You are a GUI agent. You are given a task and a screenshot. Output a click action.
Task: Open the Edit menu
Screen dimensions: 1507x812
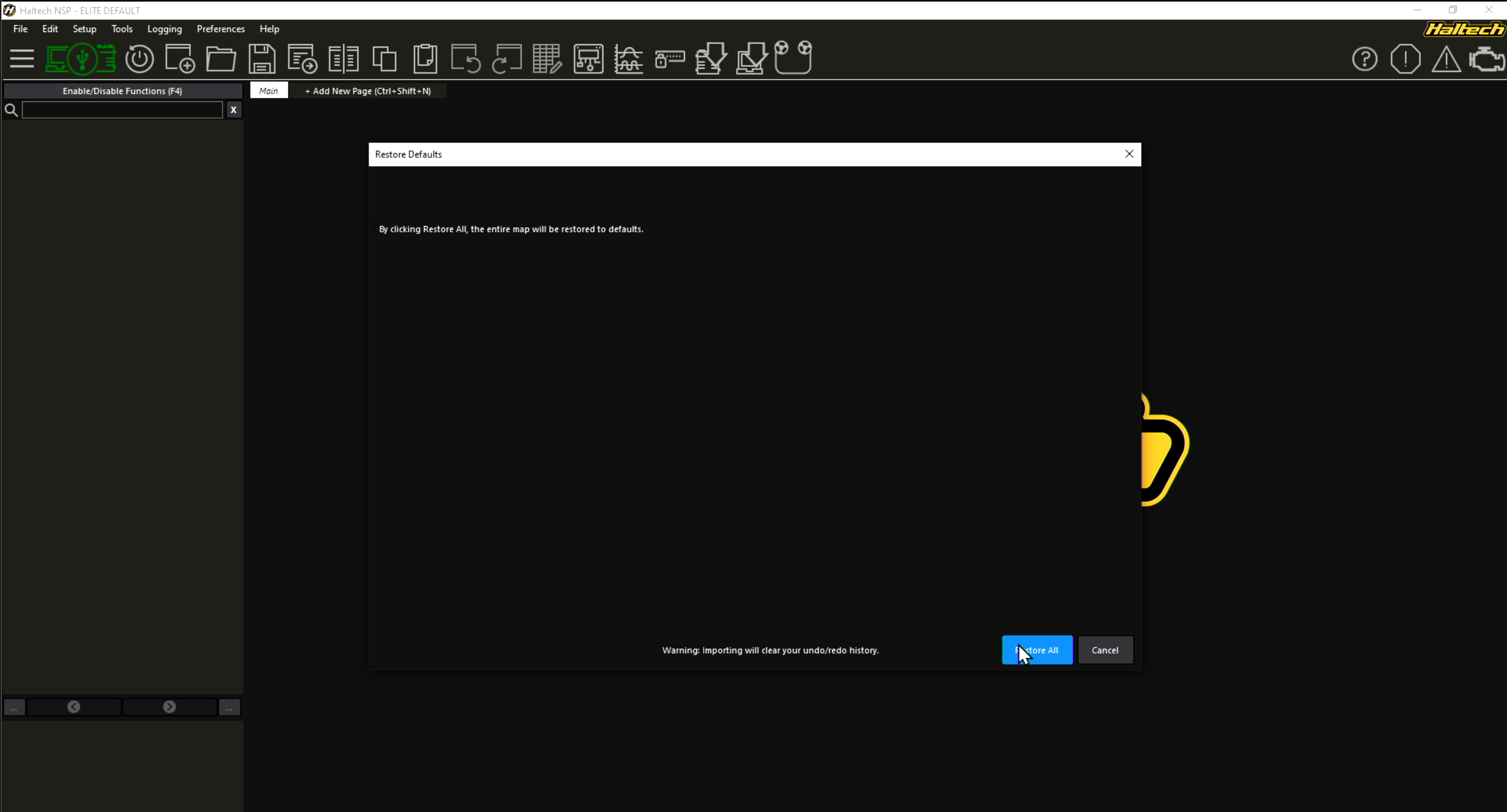click(50, 29)
